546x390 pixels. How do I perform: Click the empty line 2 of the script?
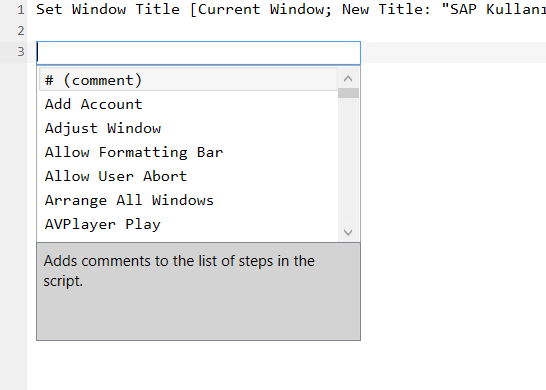286,31
